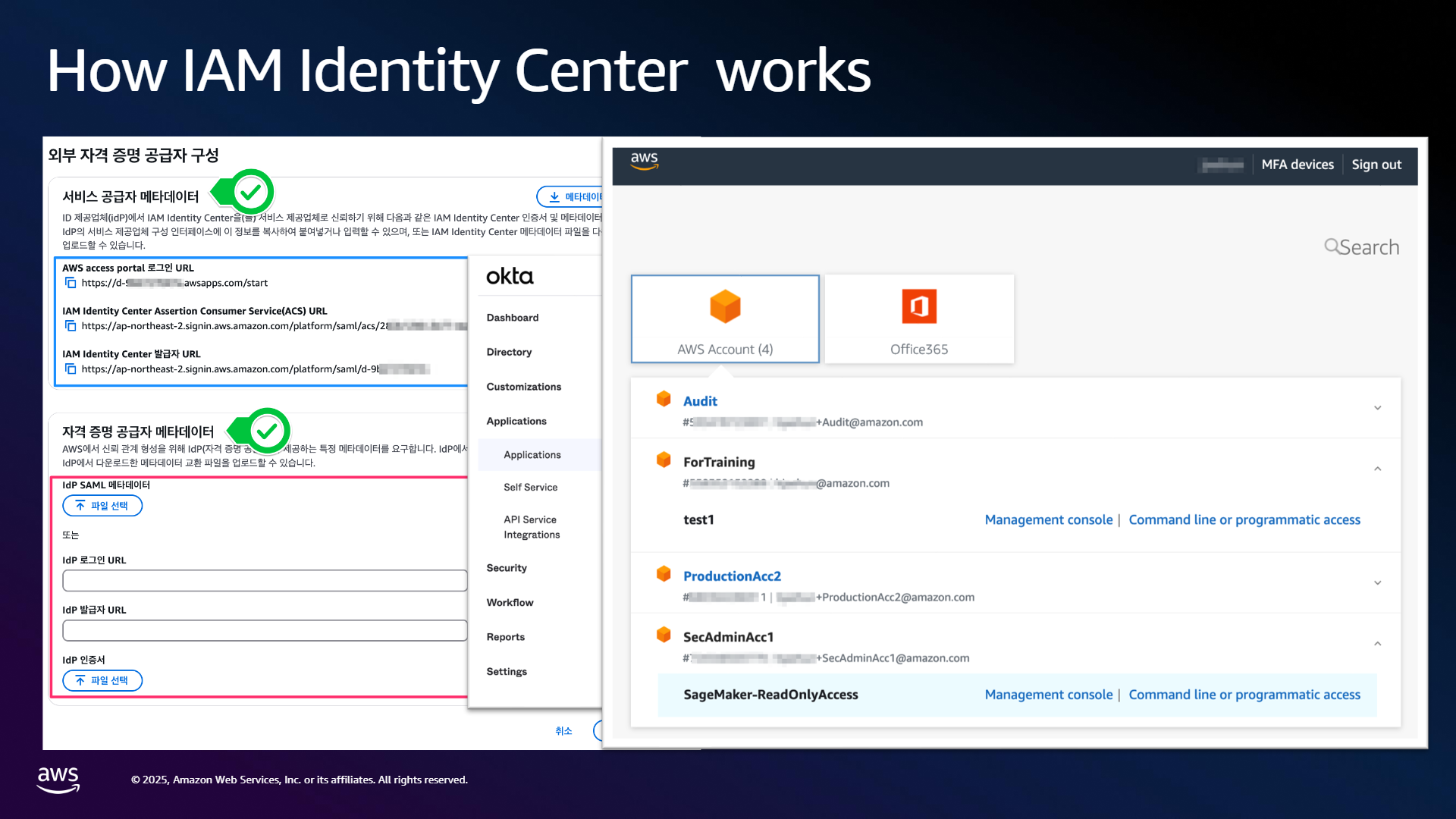Copy the Assertion Consumer Service ACS URL
Viewport: 1456px width, 819px height.
coord(71,326)
